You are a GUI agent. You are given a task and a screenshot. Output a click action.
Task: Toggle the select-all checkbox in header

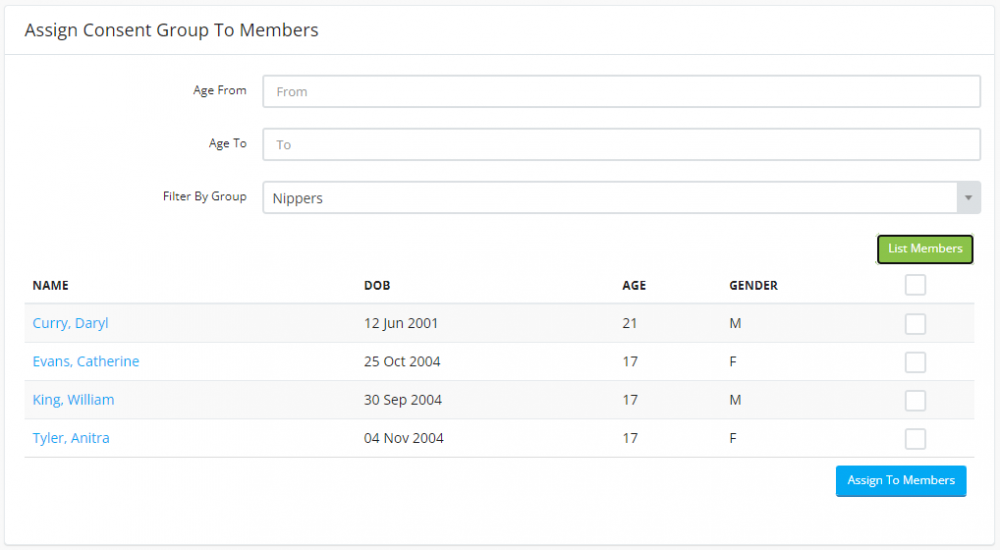point(915,285)
